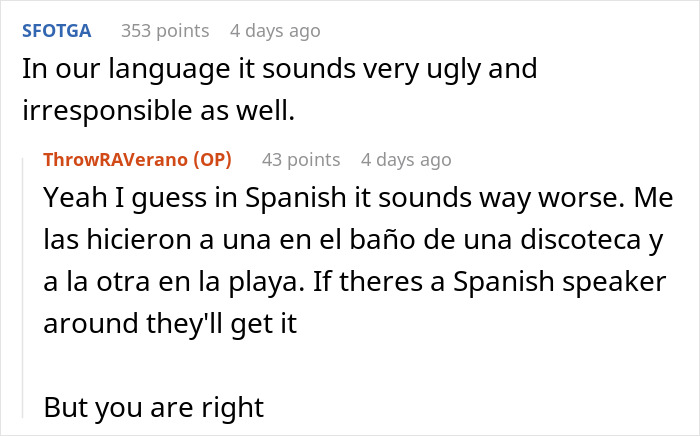
Task: Click the phrase 'Spanish speaker' in reply
Action: tap(560, 282)
